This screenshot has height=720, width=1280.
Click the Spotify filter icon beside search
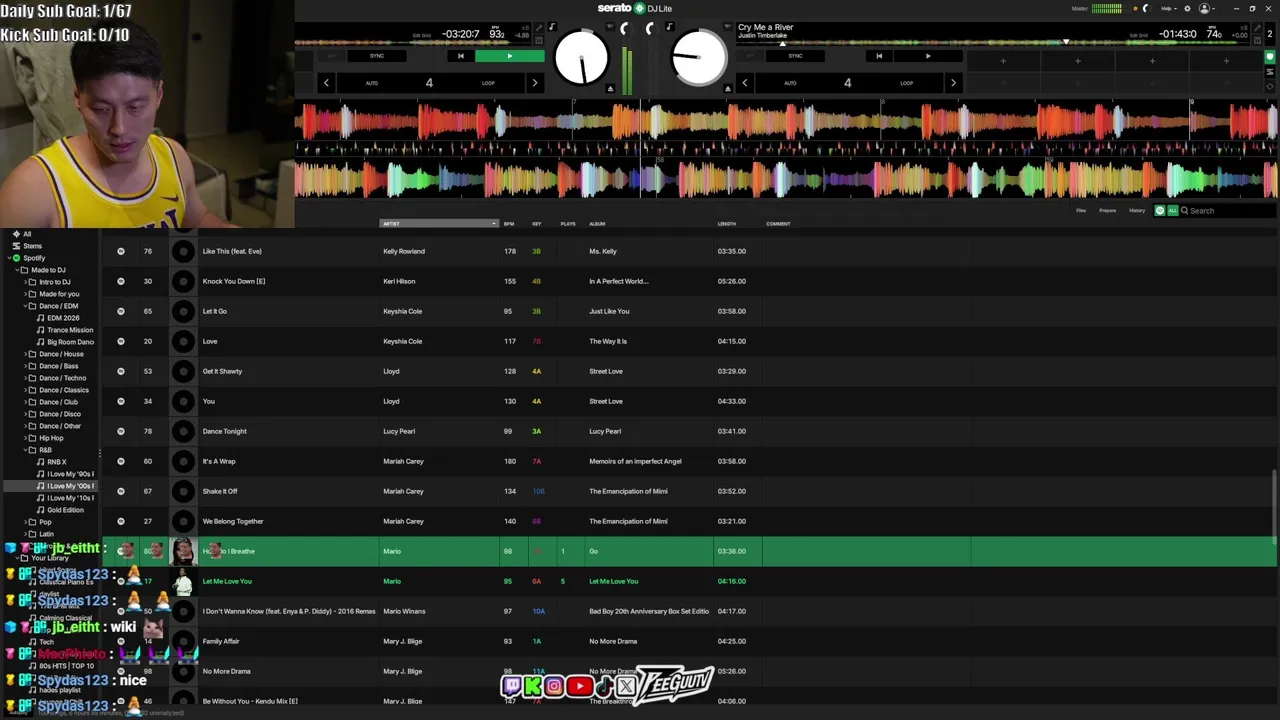pyautogui.click(x=1160, y=211)
